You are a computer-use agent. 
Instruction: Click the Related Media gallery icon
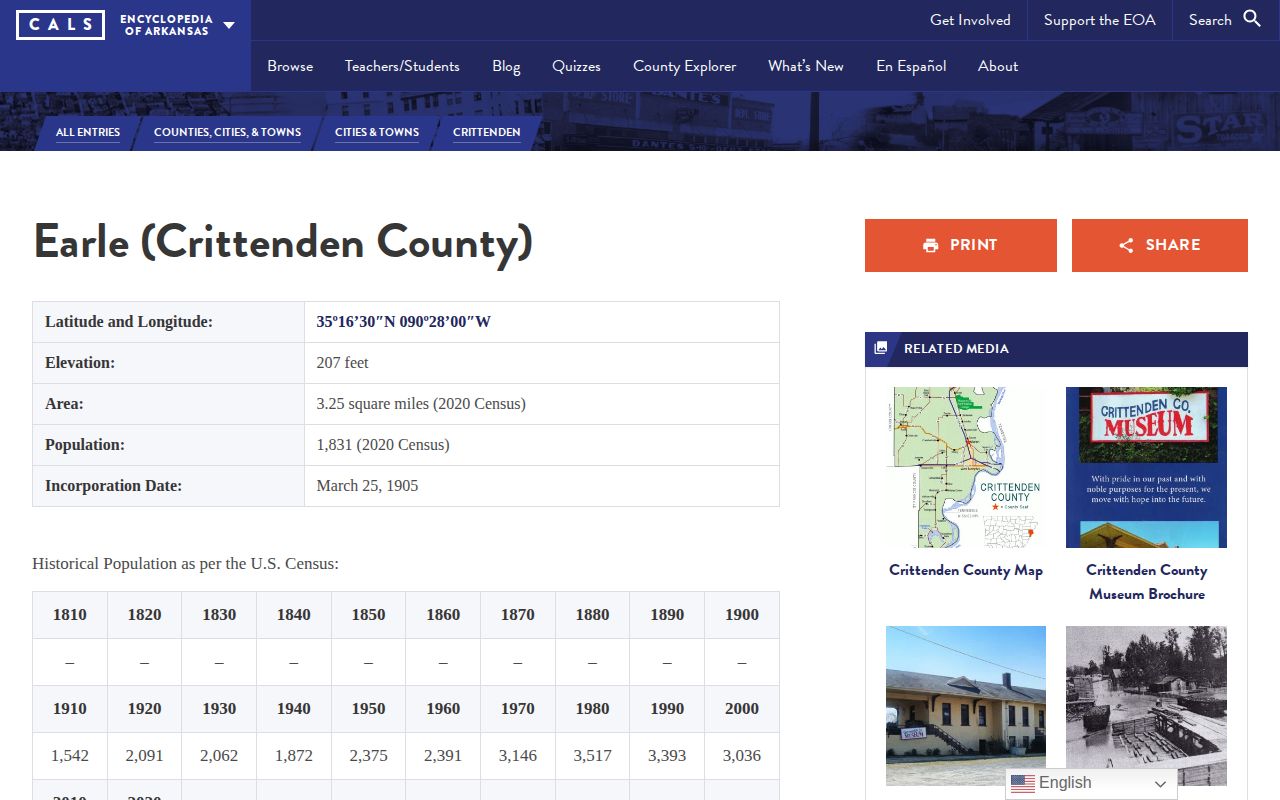pos(881,348)
